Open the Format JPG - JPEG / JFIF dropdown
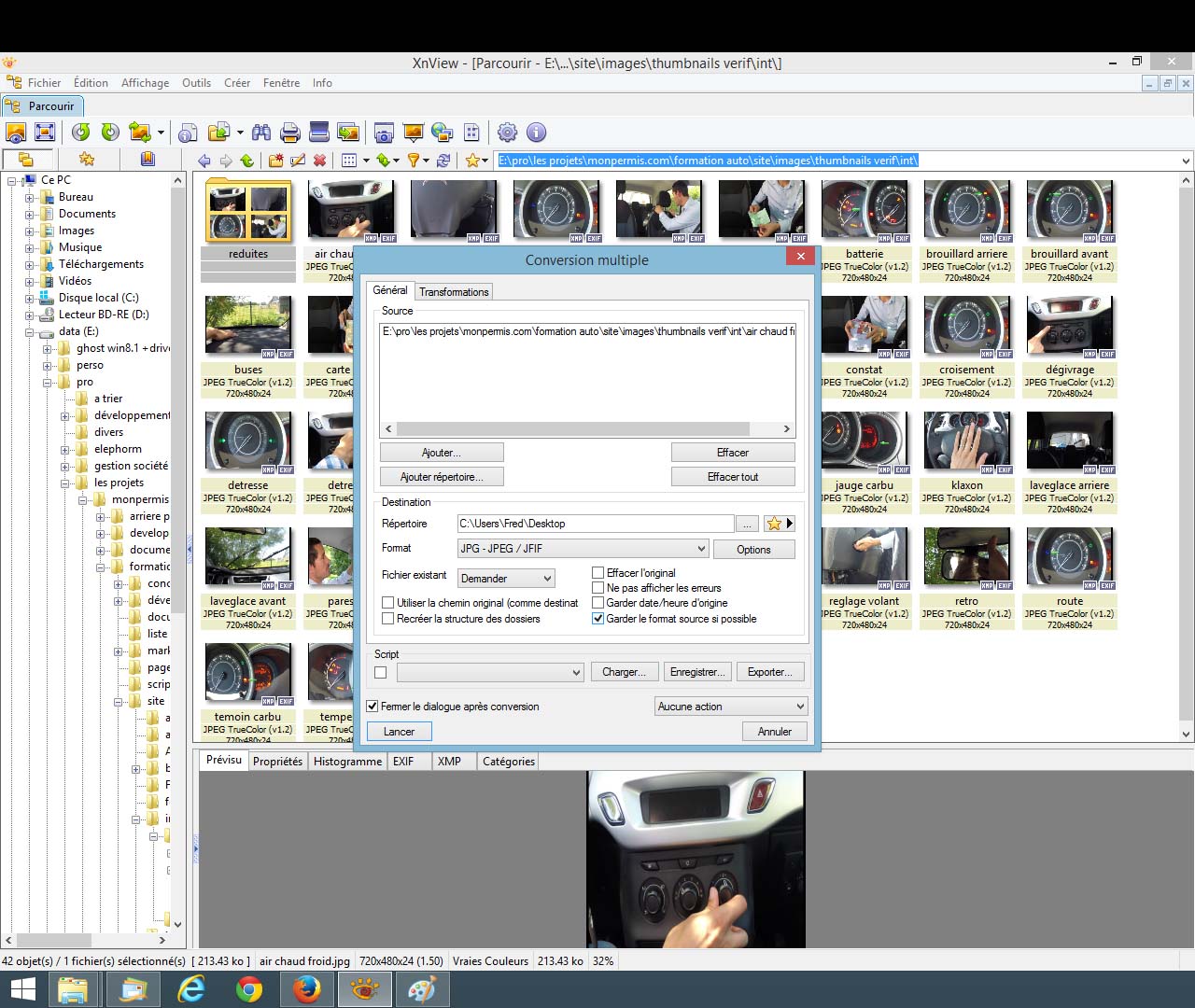 click(x=583, y=549)
